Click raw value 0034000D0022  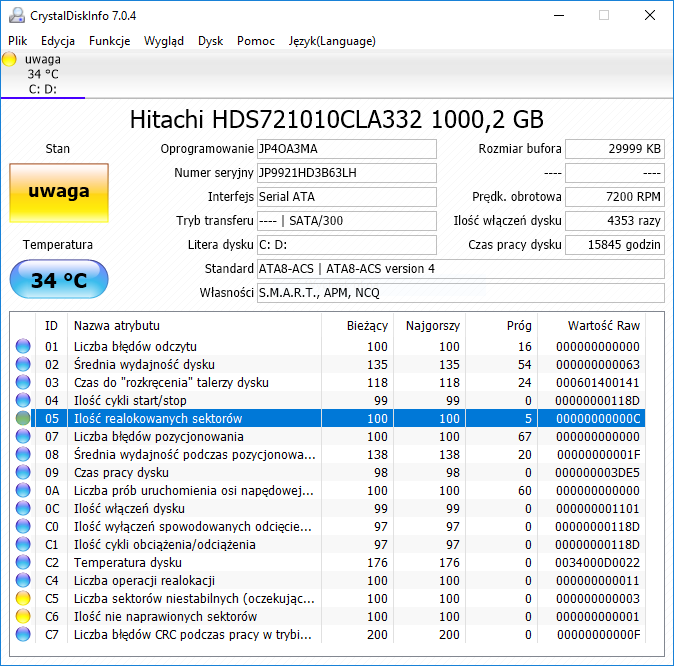tap(597, 563)
